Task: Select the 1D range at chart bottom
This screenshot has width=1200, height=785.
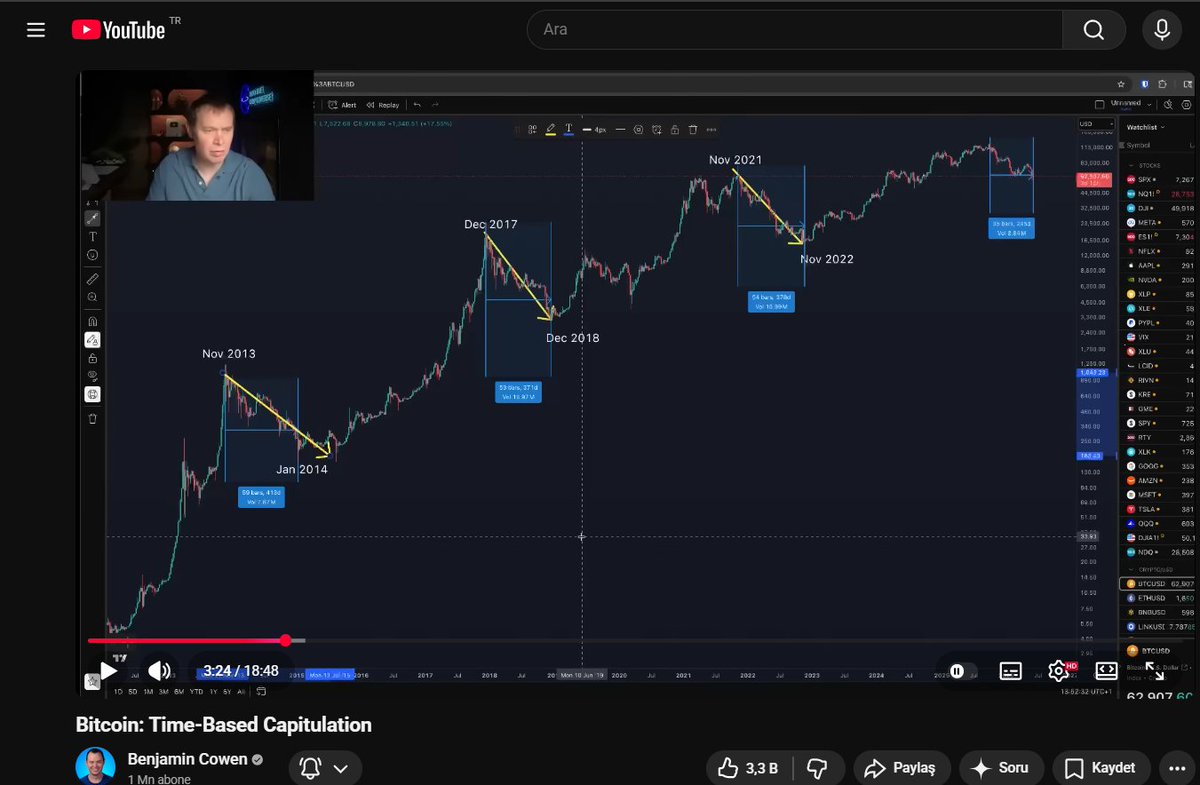Action: click(118, 691)
